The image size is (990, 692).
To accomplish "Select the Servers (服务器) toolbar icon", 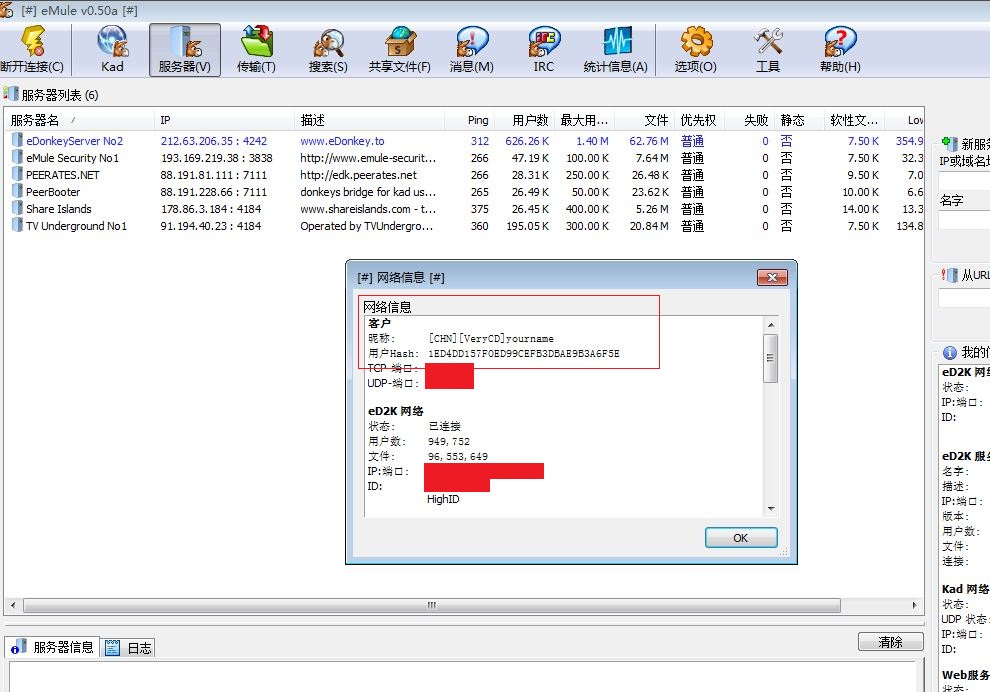I will (x=184, y=49).
